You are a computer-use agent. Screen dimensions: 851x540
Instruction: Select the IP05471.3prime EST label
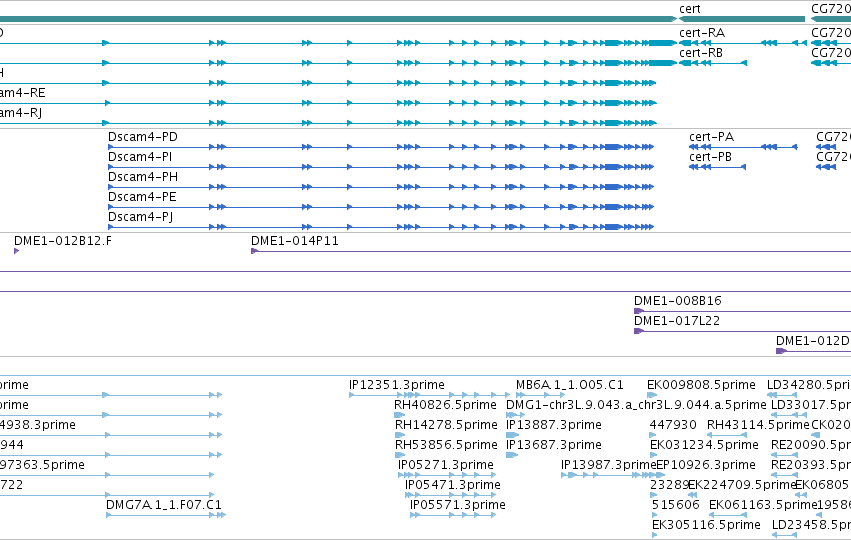click(x=453, y=485)
